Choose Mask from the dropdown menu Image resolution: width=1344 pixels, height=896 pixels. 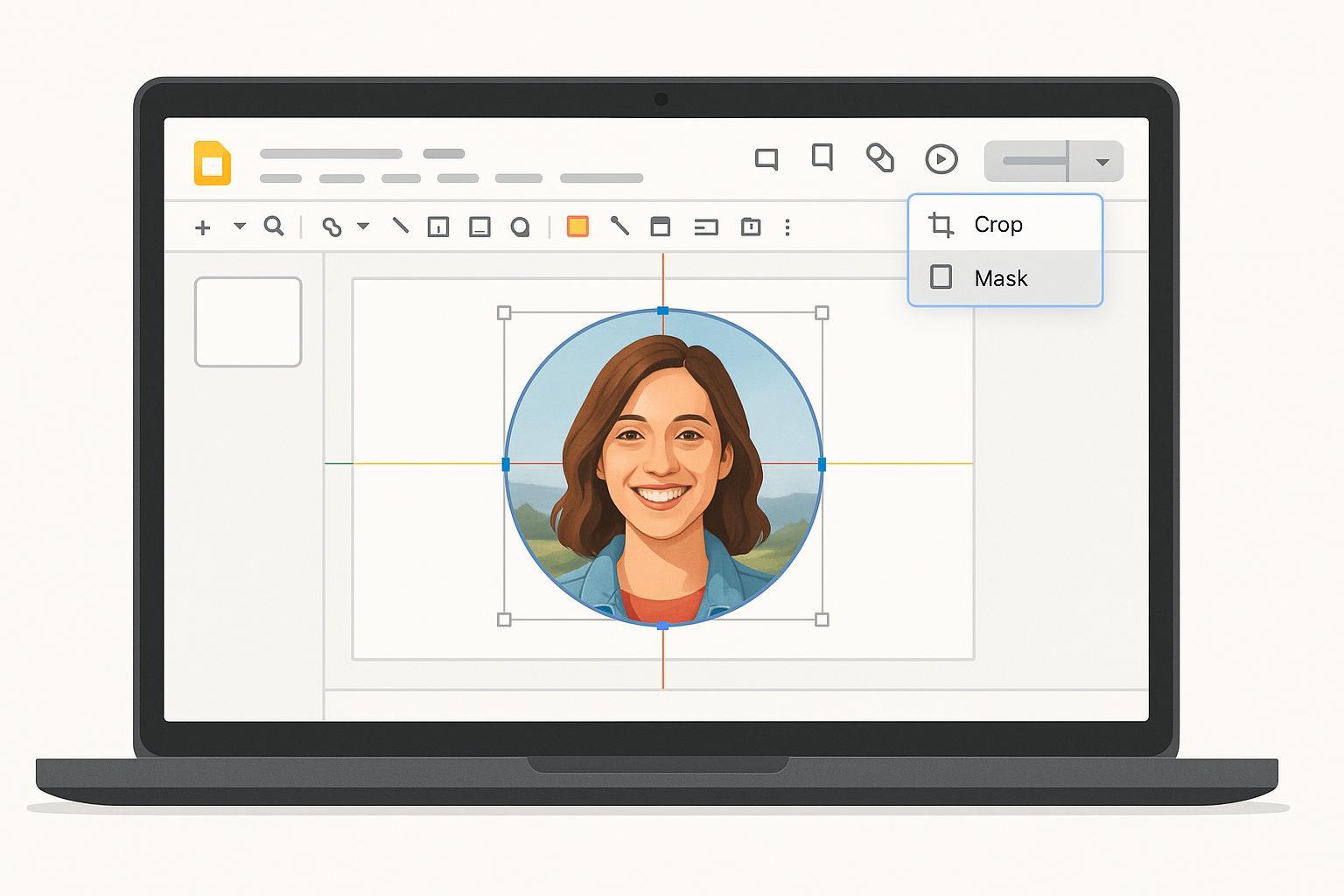(1001, 278)
